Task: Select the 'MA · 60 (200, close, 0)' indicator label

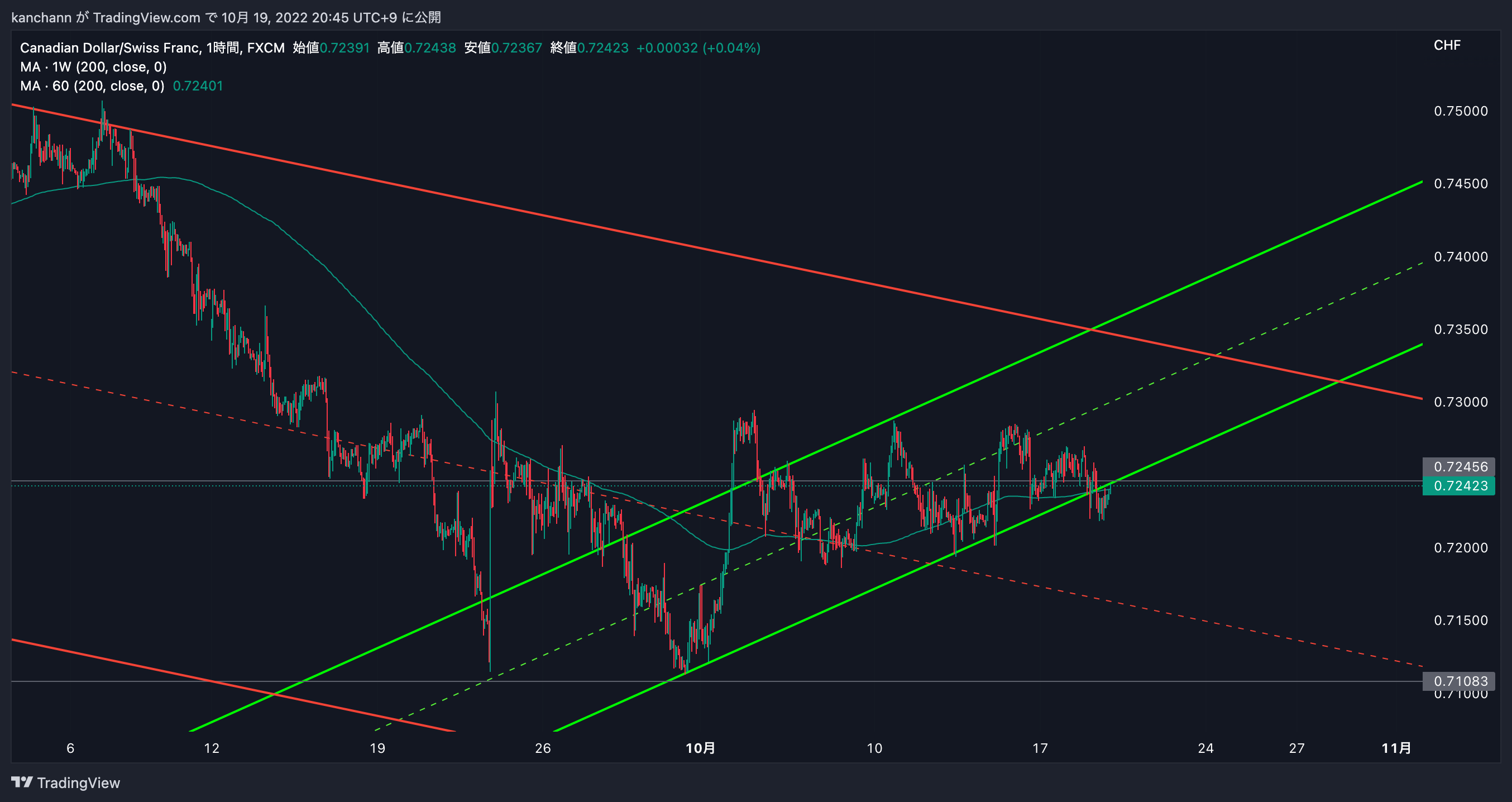Action: click(92, 85)
